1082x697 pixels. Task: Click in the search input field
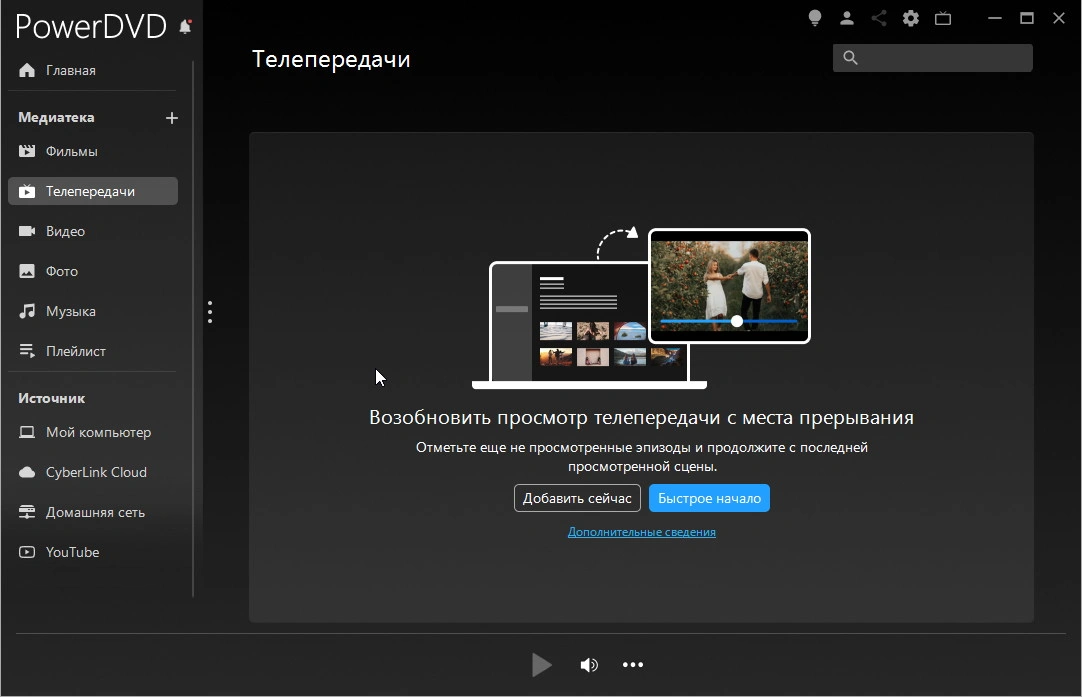(945, 58)
